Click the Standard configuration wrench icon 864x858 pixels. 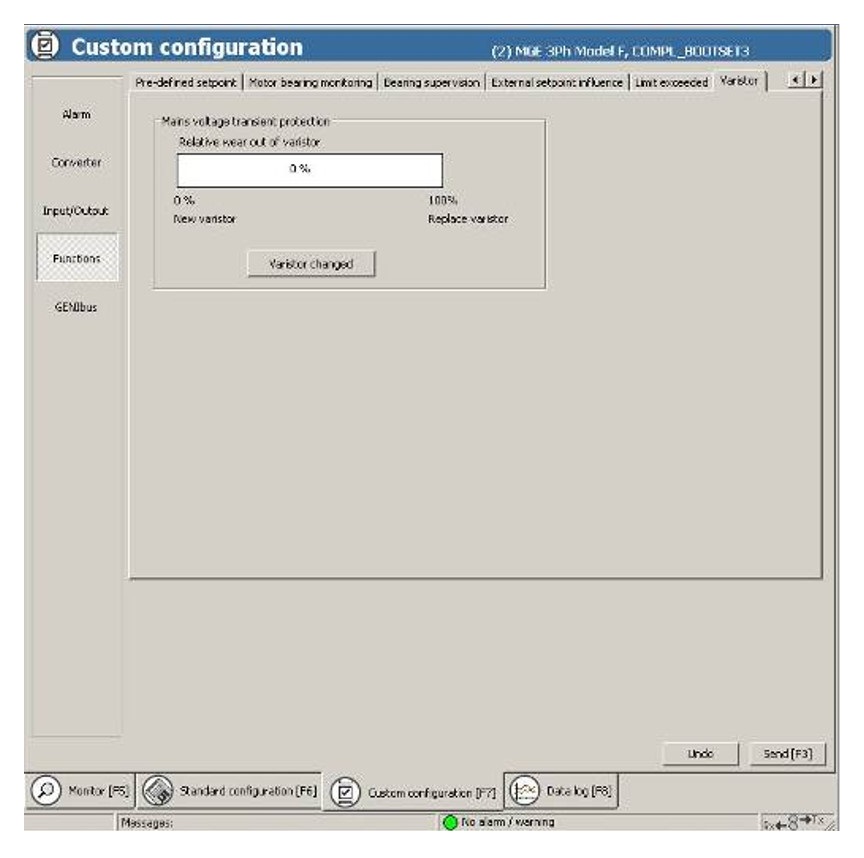tap(160, 791)
